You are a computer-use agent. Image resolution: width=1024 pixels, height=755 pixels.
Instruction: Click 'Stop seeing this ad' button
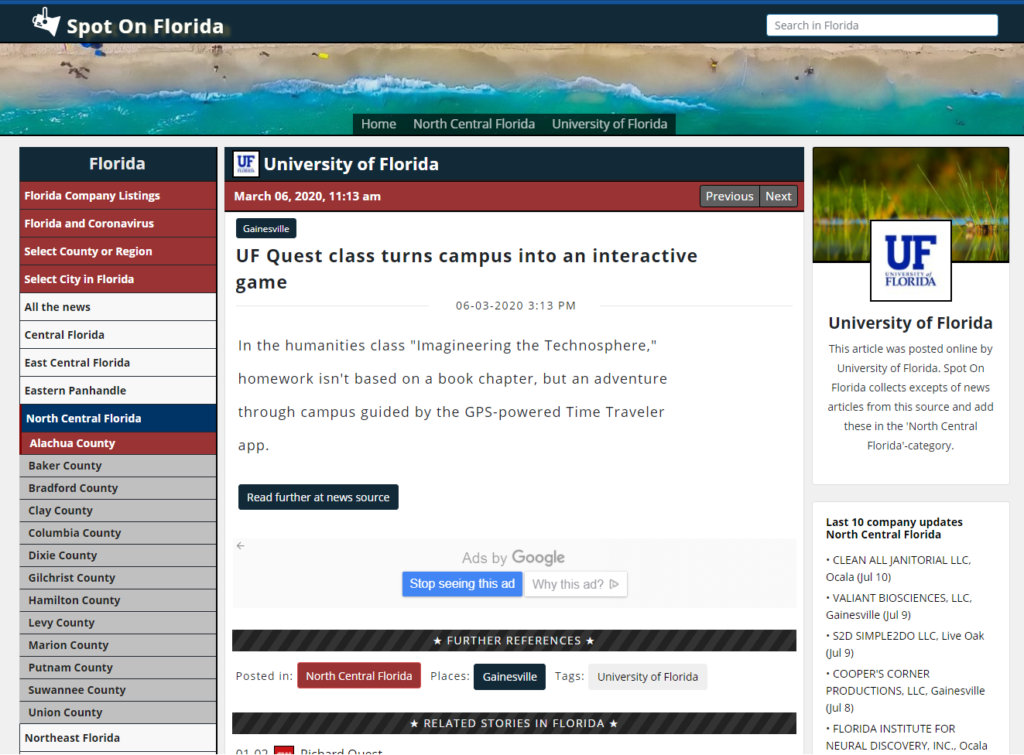tap(462, 584)
